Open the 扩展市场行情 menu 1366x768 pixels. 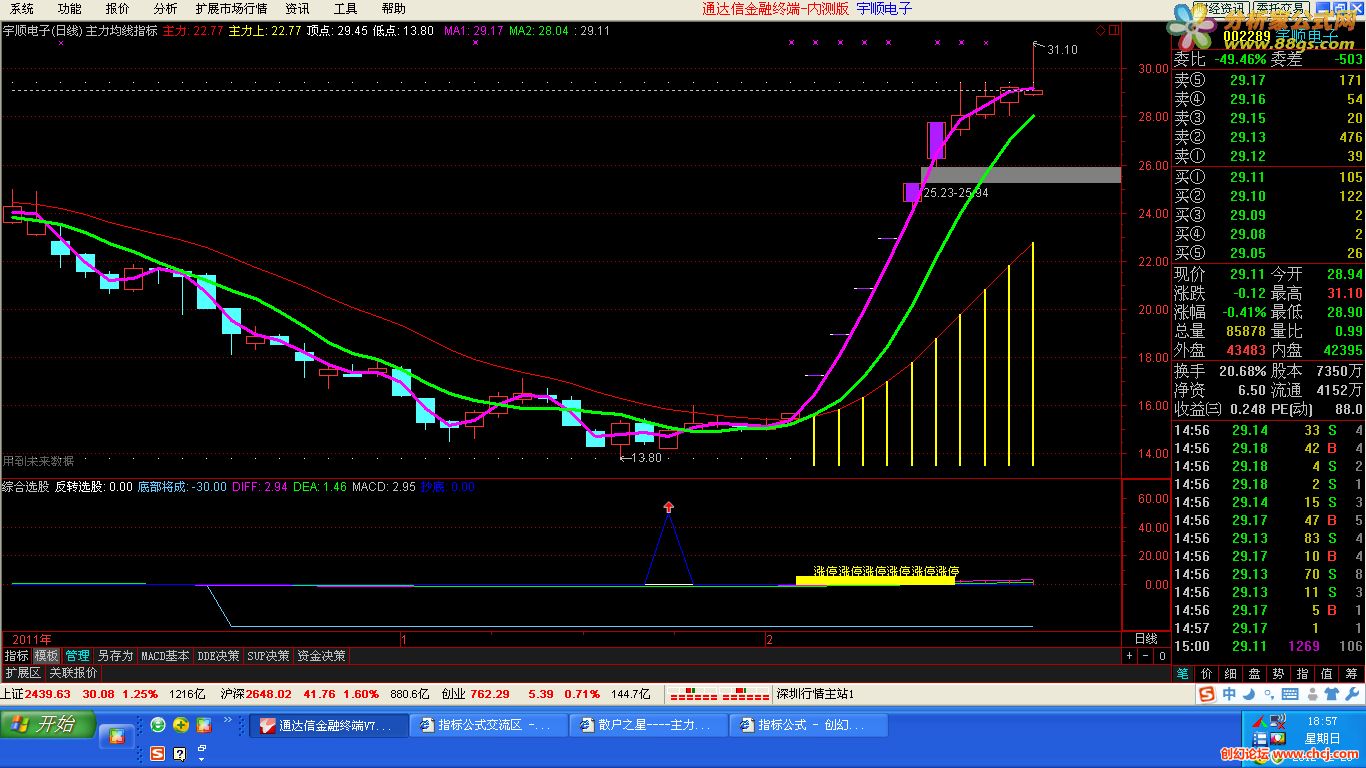(x=231, y=8)
